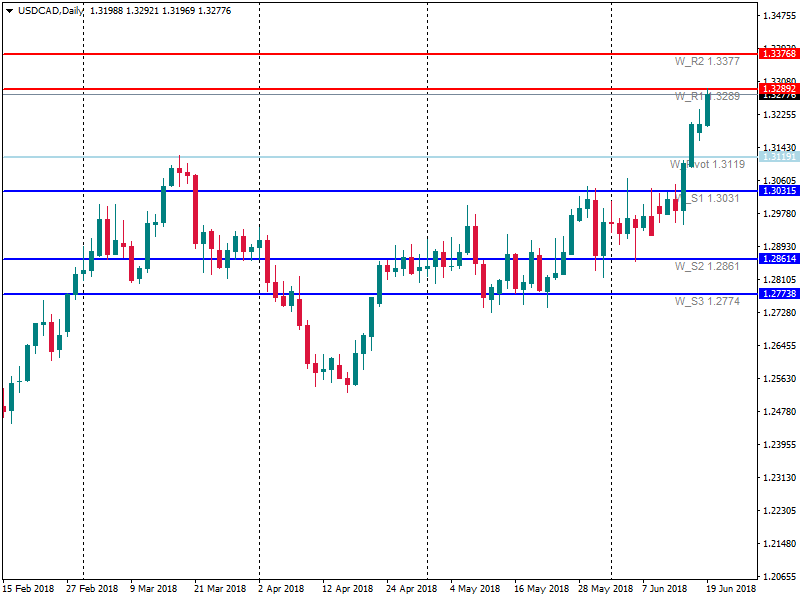Click the 28 May 2018 date label
800x600 pixels.
(x=605, y=589)
